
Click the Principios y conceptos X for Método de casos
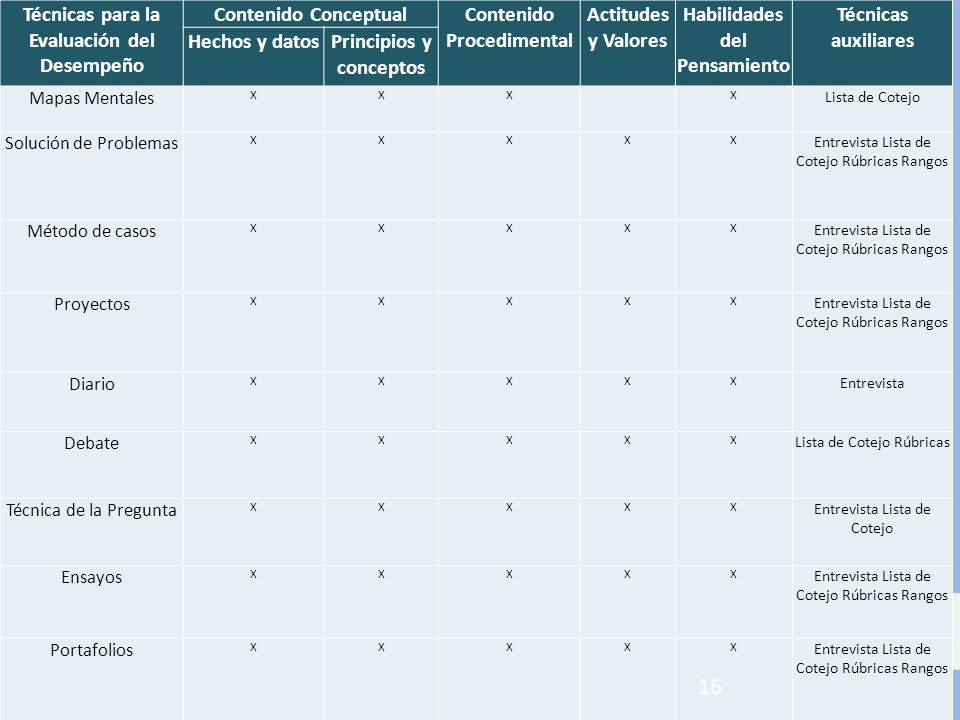[381, 228]
